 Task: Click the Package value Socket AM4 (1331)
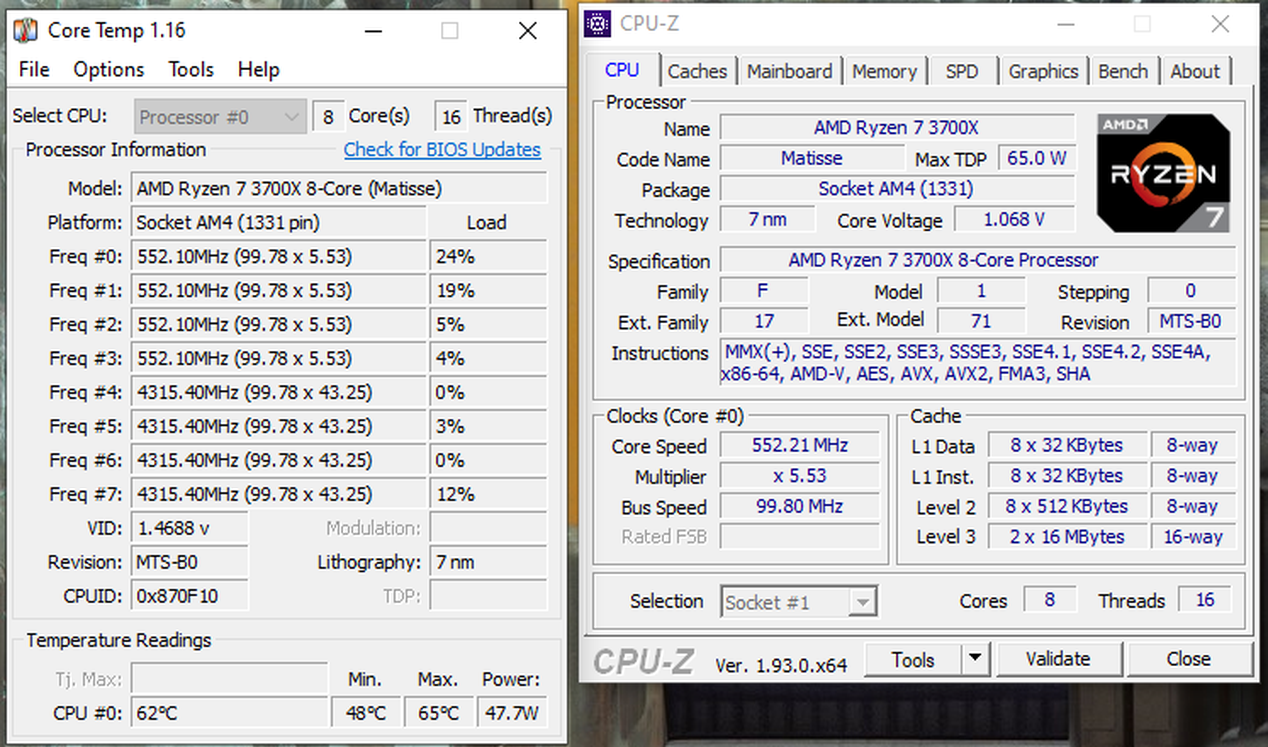pyautogui.click(x=897, y=189)
